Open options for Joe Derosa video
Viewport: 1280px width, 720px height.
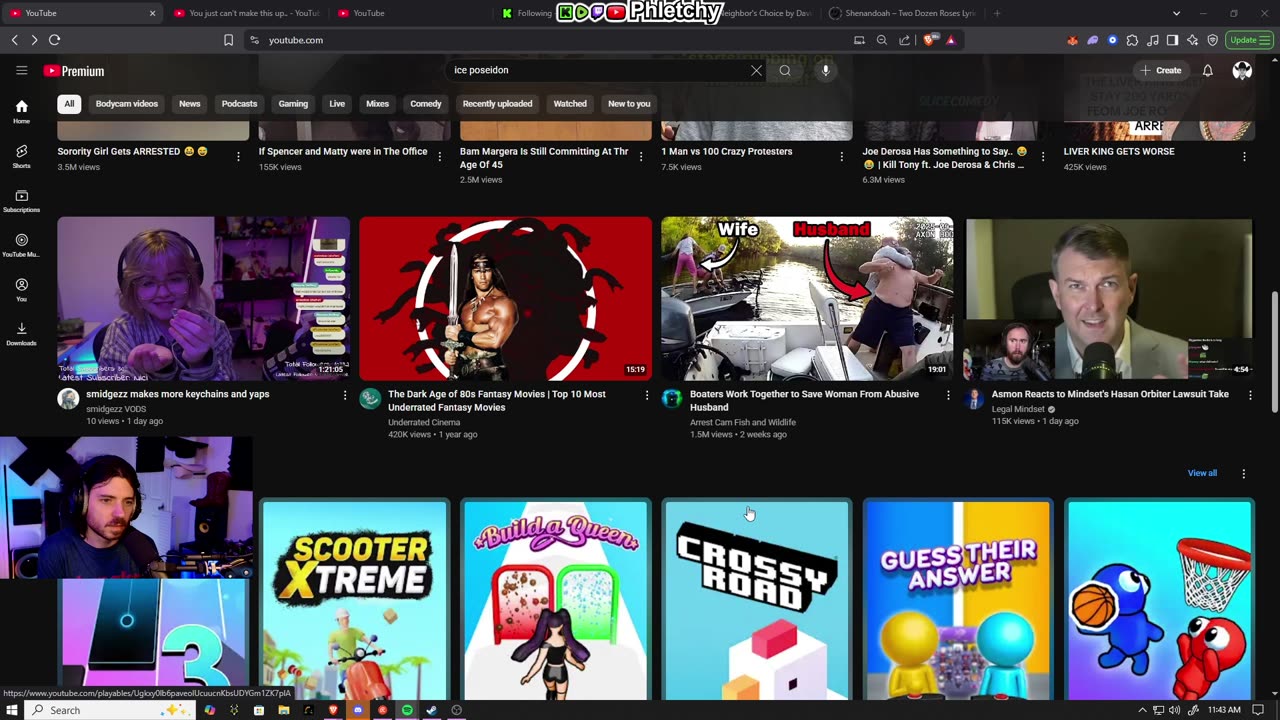coord(1043,156)
